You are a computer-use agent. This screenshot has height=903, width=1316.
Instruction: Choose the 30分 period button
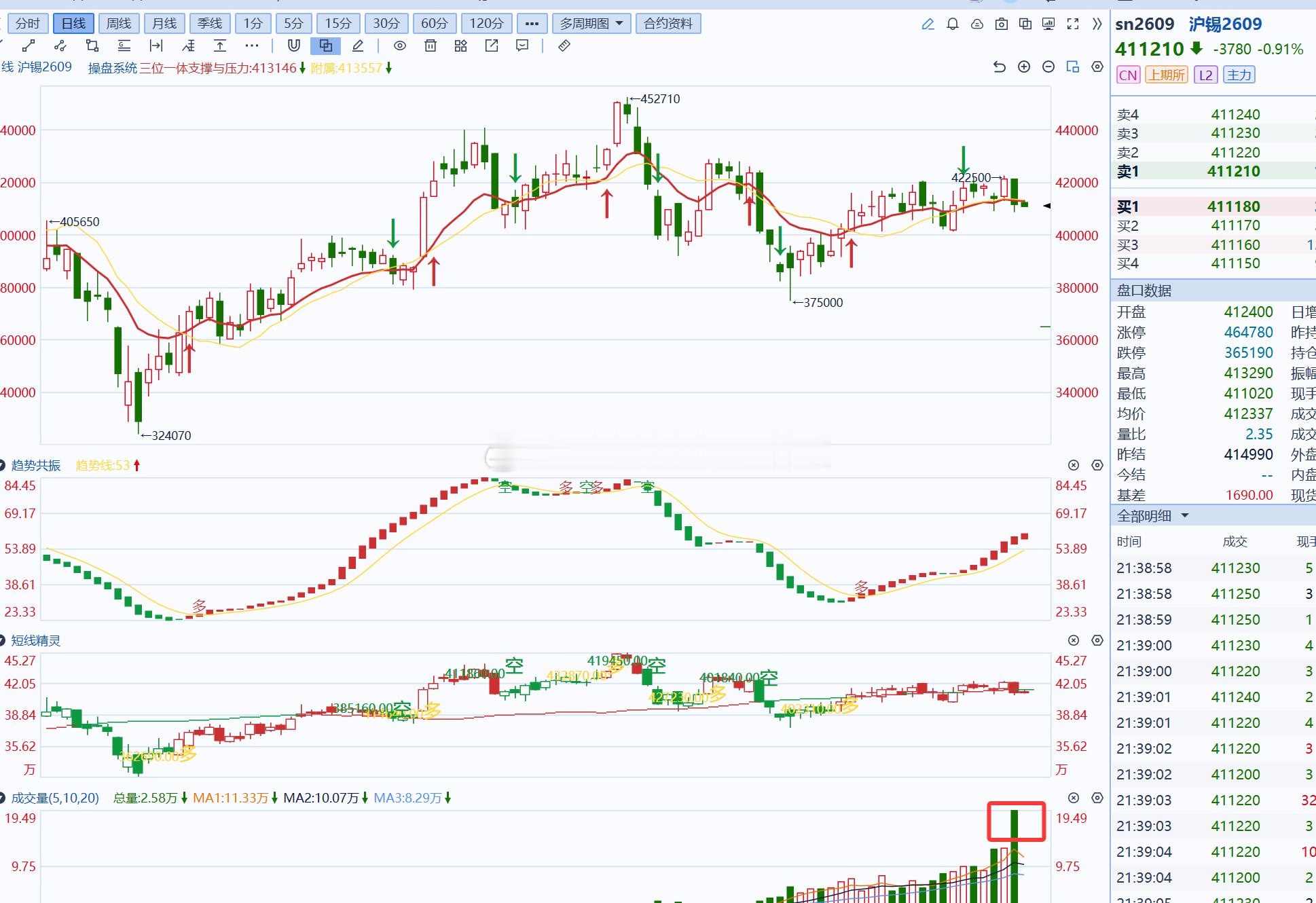[x=386, y=24]
